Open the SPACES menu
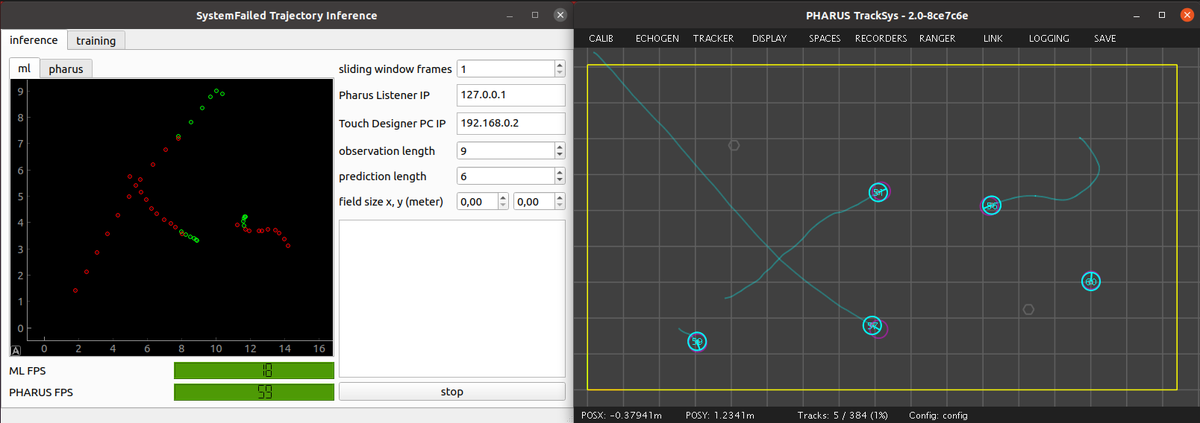This screenshot has height=423, width=1200. (825, 38)
